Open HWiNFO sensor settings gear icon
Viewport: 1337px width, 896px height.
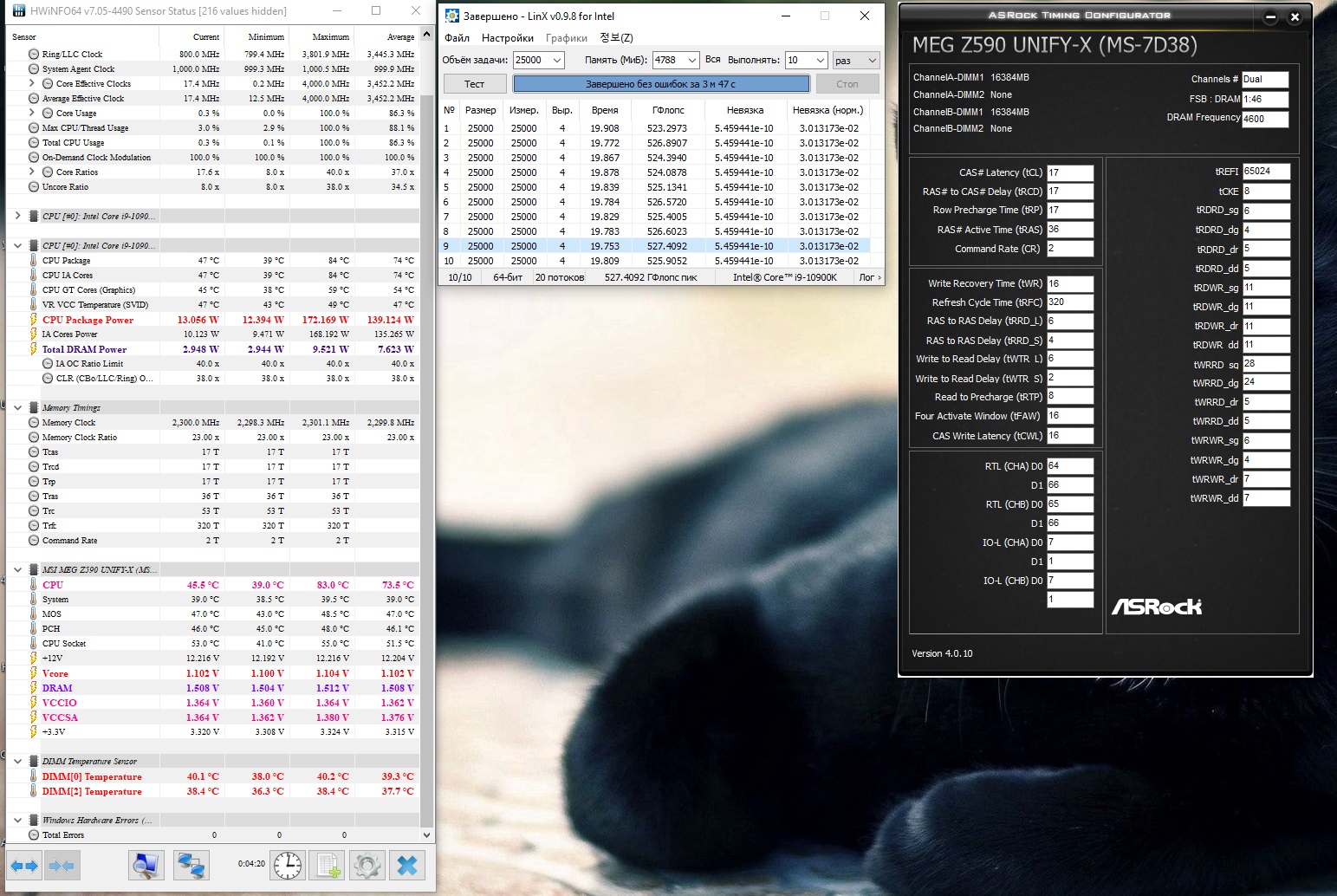(367, 865)
